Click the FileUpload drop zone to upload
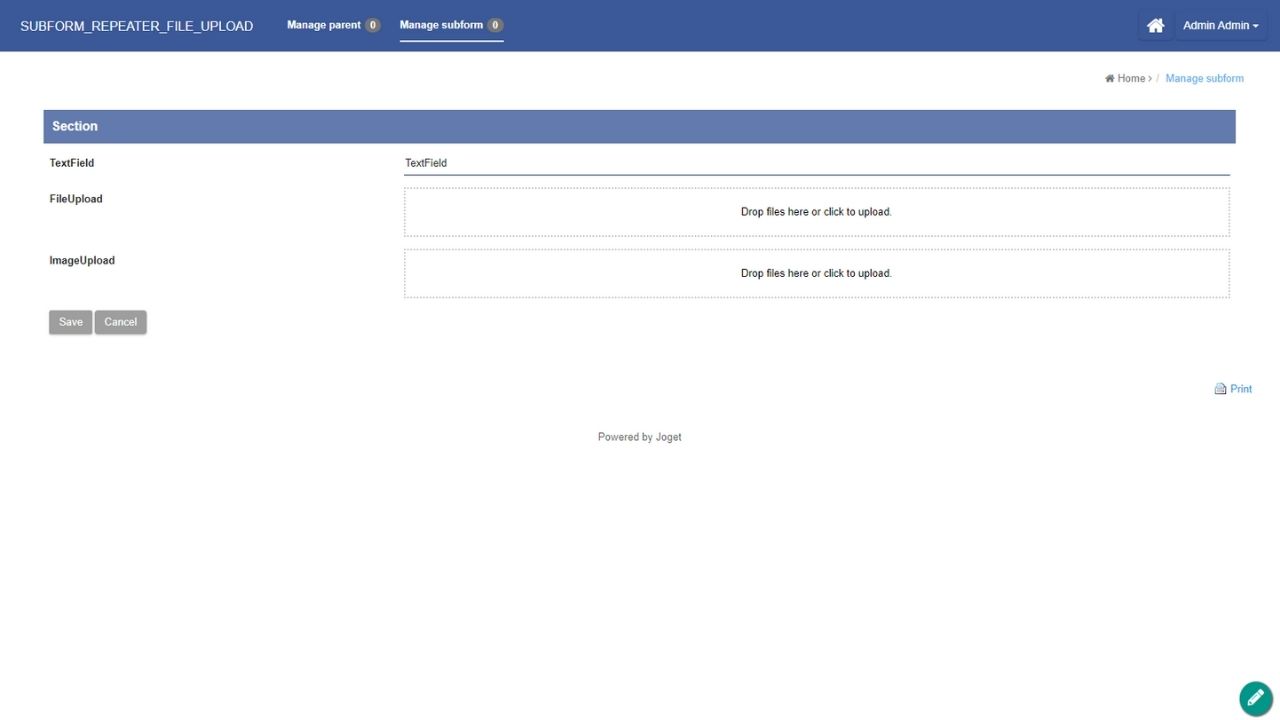Screen dimensions: 1280x720 click(816, 212)
